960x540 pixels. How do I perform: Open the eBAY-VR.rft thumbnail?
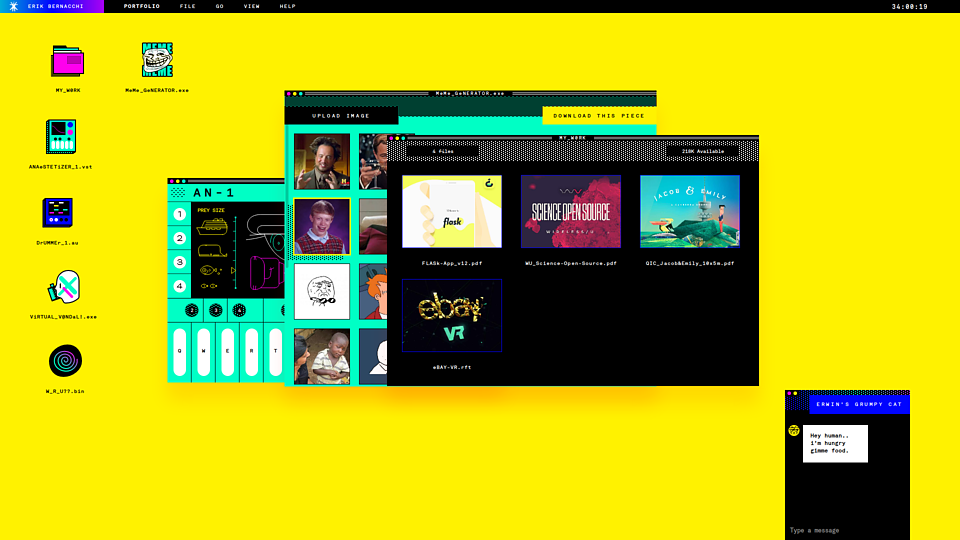[x=452, y=315]
